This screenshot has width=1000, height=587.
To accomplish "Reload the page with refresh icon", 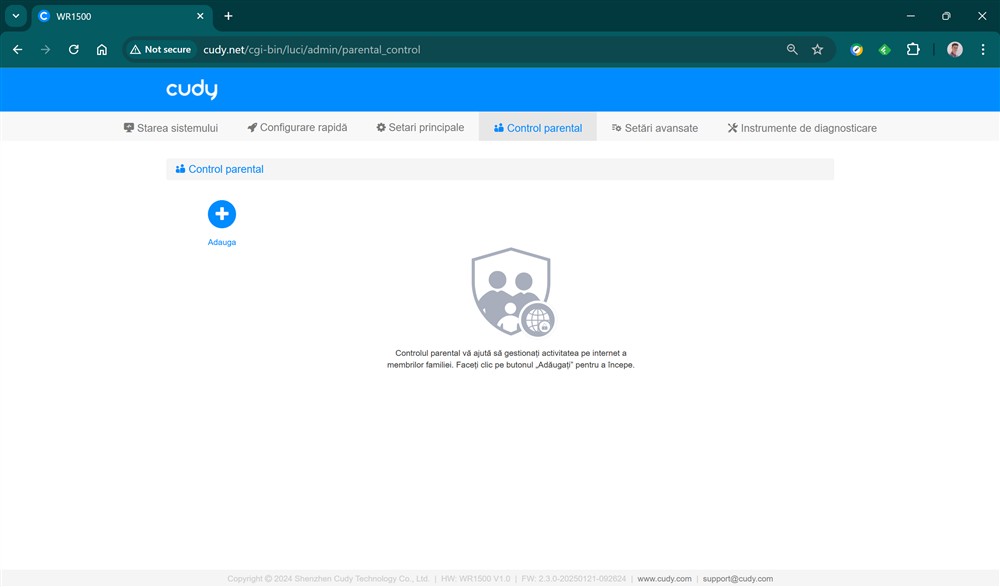I will click(x=73, y=49).
